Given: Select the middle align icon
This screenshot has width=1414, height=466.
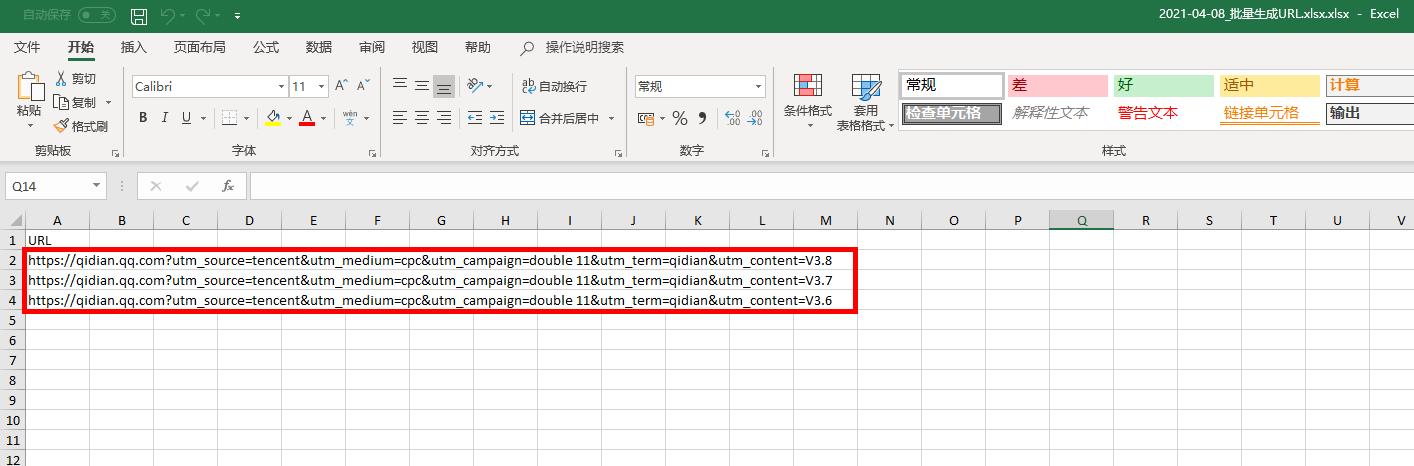Looking at the screenshot, I should (422, 86).
